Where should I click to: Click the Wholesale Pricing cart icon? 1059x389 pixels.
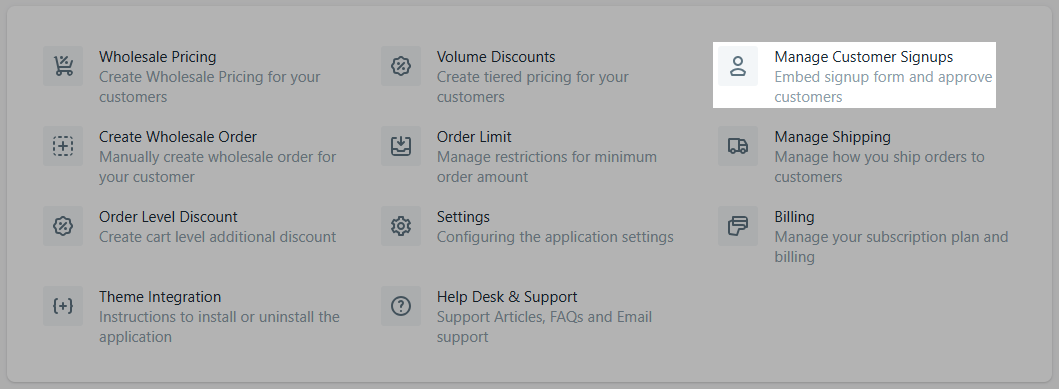click(63, 66)
